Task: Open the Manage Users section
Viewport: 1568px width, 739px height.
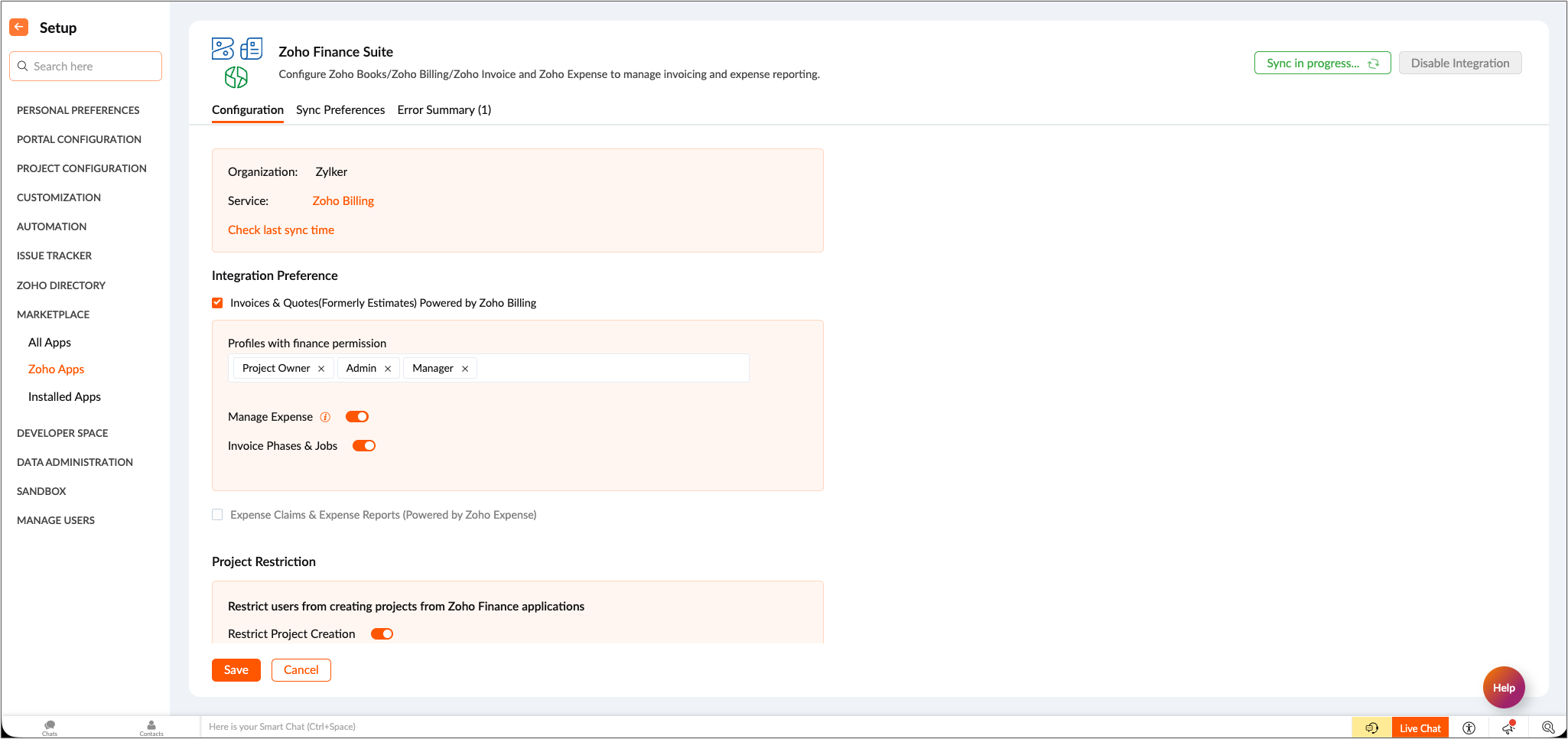Action: coord(56,520)
